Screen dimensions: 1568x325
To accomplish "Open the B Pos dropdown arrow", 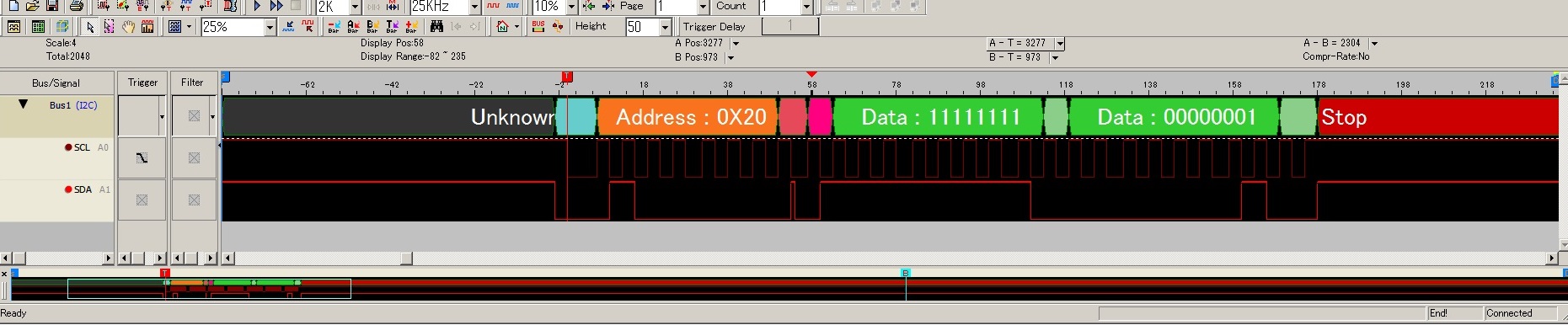I will click(x=730, y=57).
